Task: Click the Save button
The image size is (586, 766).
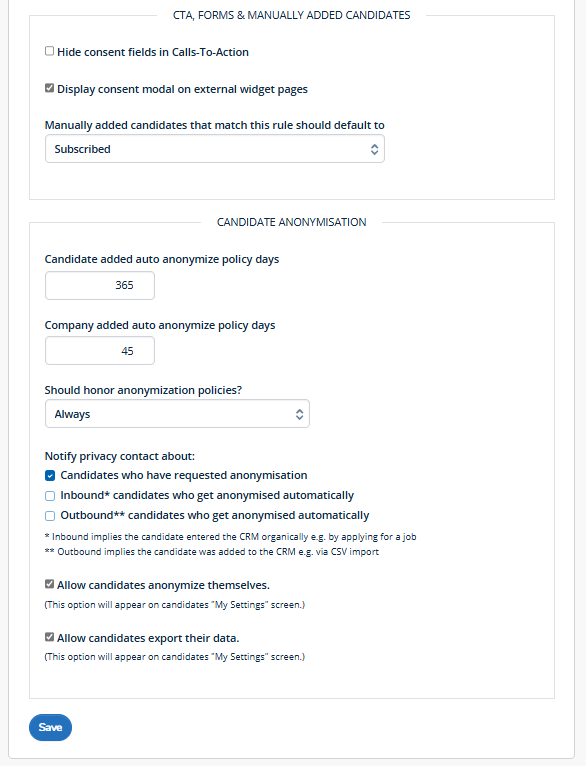Action: point(50,727)
